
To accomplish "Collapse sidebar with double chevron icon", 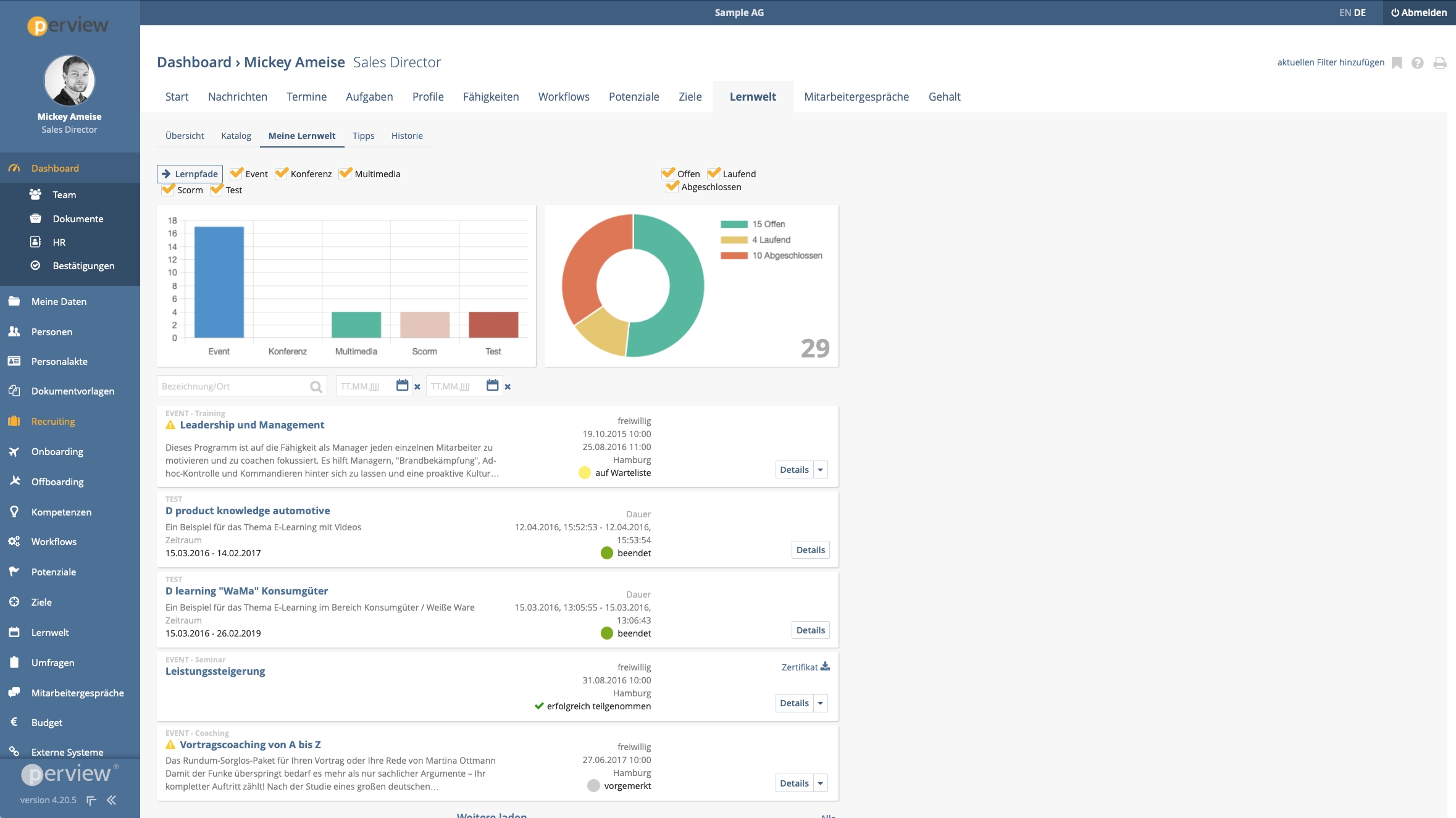I will coord(112,800).
